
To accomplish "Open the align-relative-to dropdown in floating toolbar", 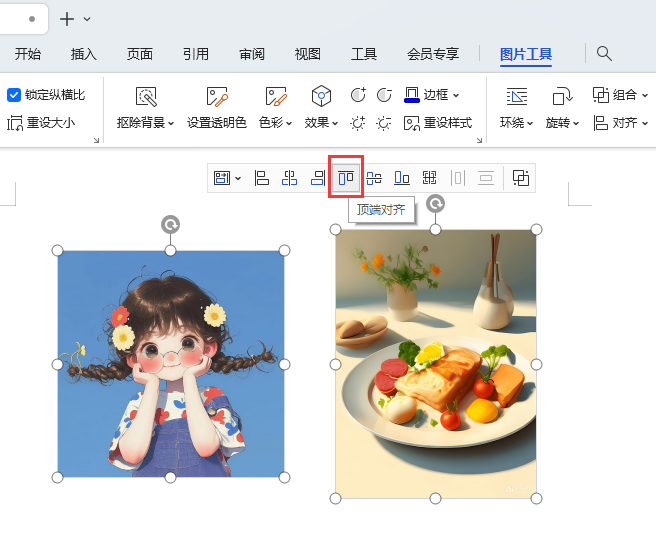I will [x=227, y=178].
